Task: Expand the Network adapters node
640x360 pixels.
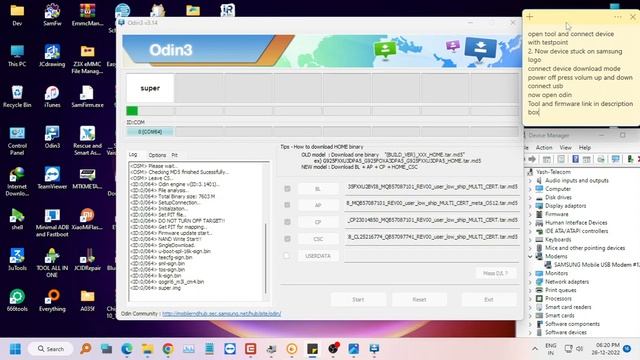Action: pos(530,282)
